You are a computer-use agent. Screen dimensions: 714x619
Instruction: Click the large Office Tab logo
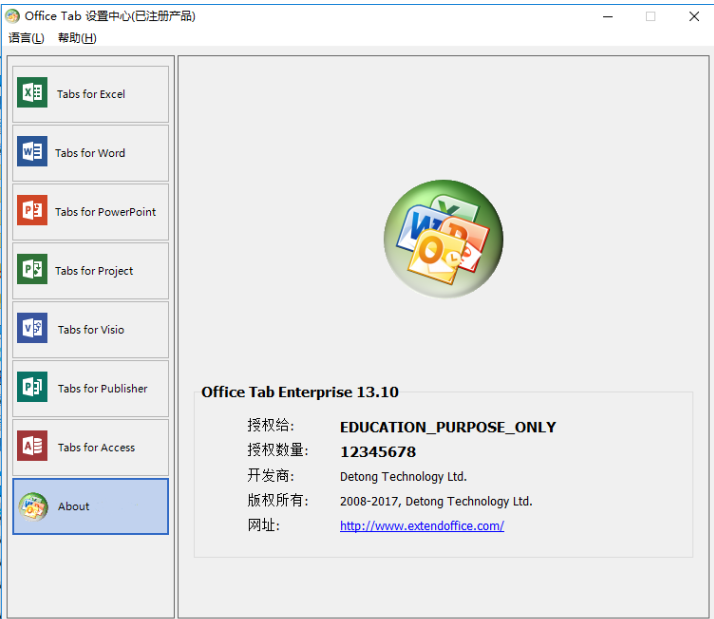point(444,239)
